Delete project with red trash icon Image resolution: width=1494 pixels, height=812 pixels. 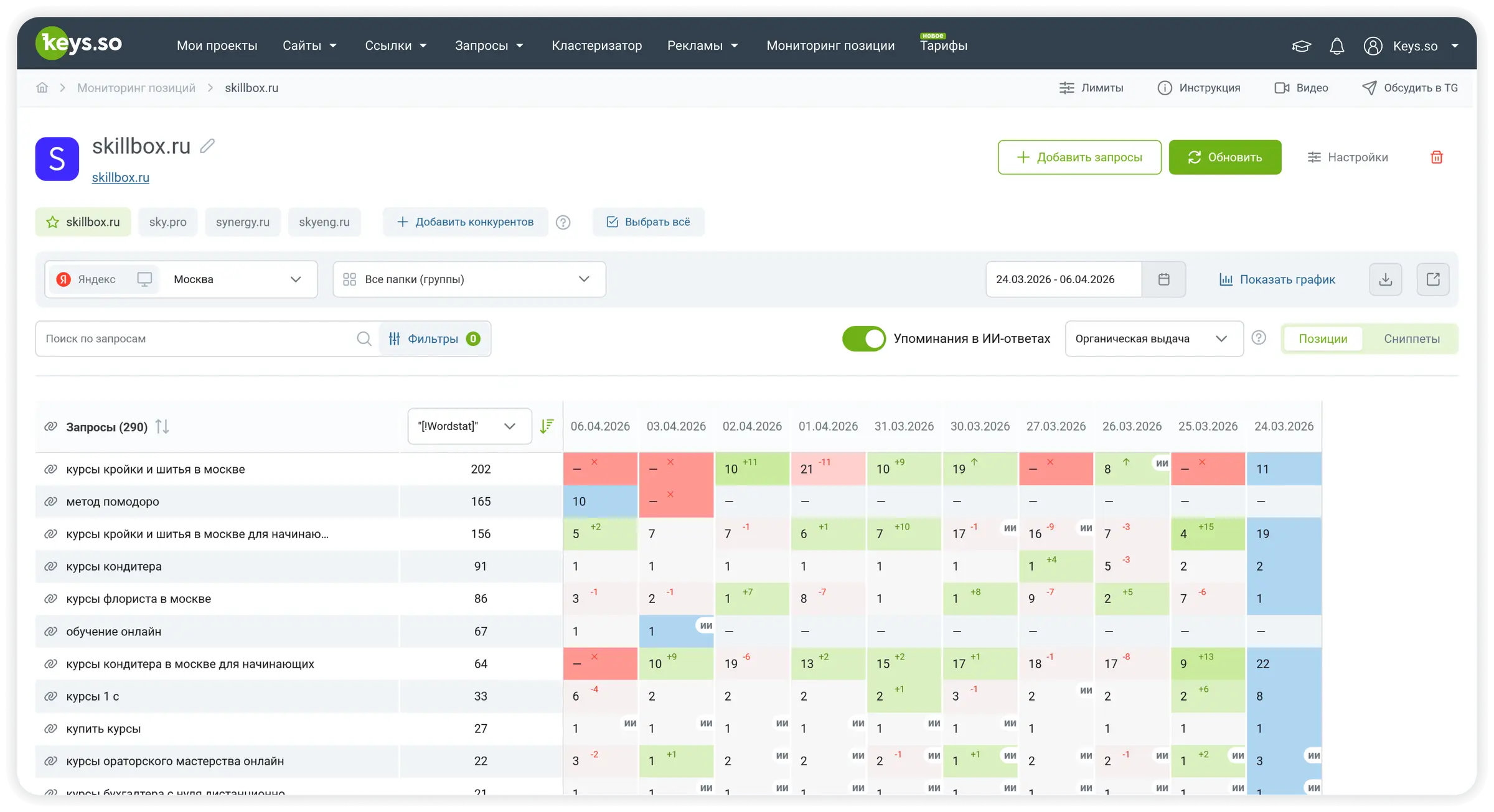click(x=1437, y=157)
